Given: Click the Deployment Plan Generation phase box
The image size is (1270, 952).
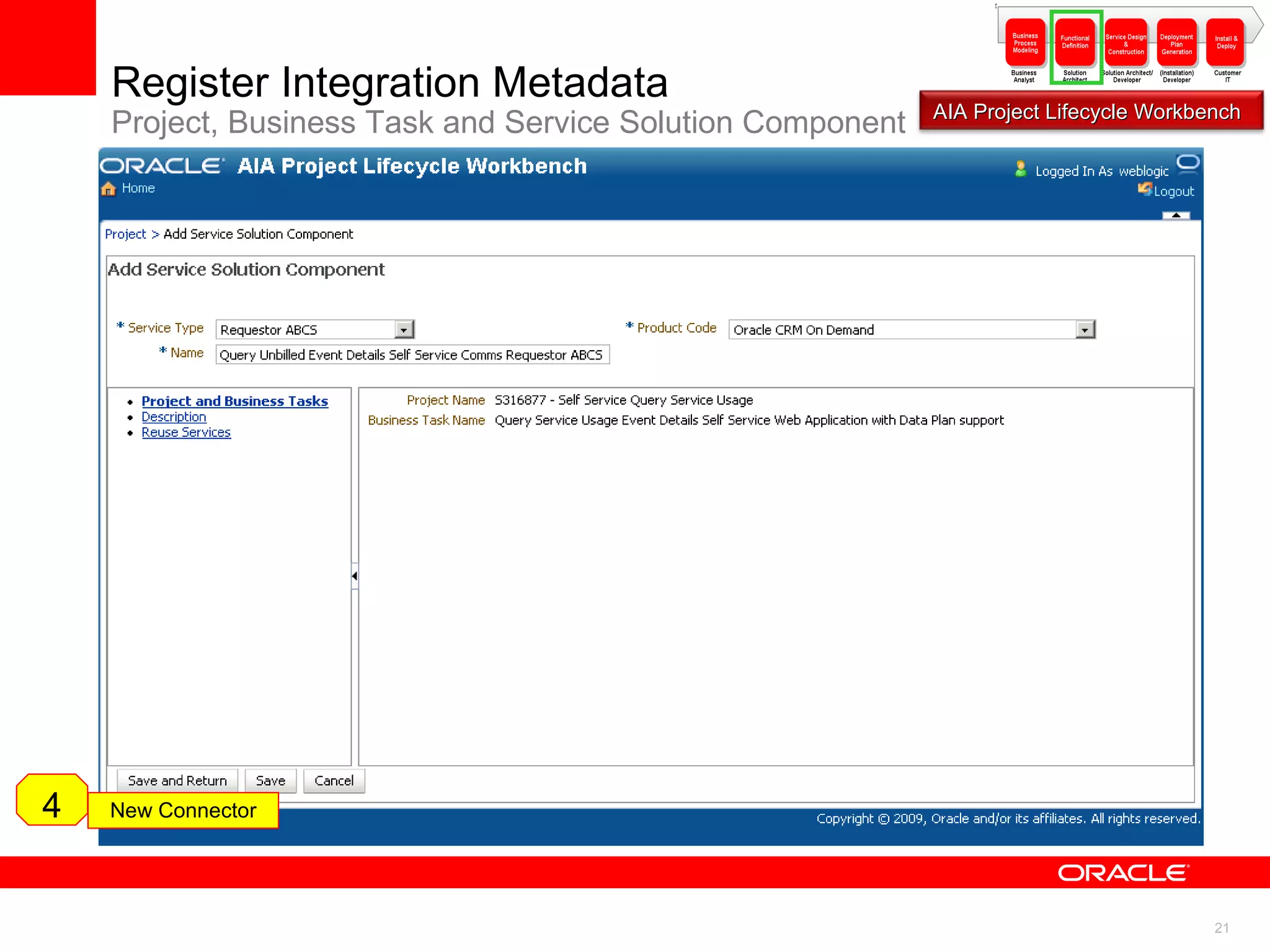Looking at the screenshot, I should click(x=1176, y=43).
